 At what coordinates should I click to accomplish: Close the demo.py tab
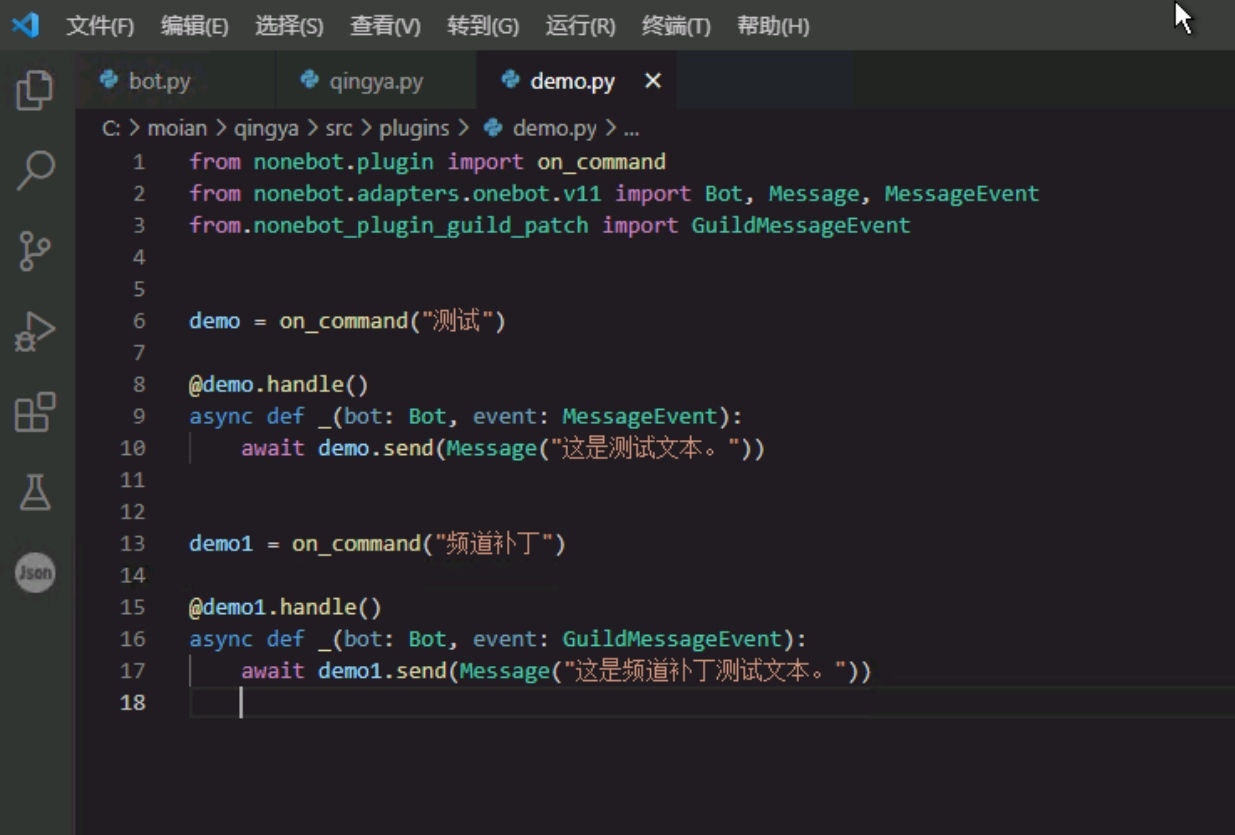653,81
